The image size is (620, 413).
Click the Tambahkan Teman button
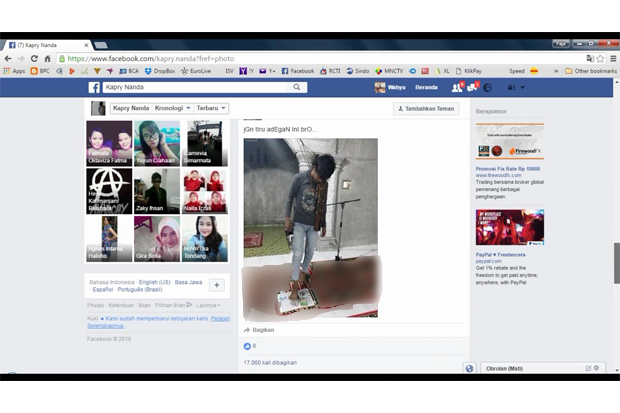[x=426, y=108]
